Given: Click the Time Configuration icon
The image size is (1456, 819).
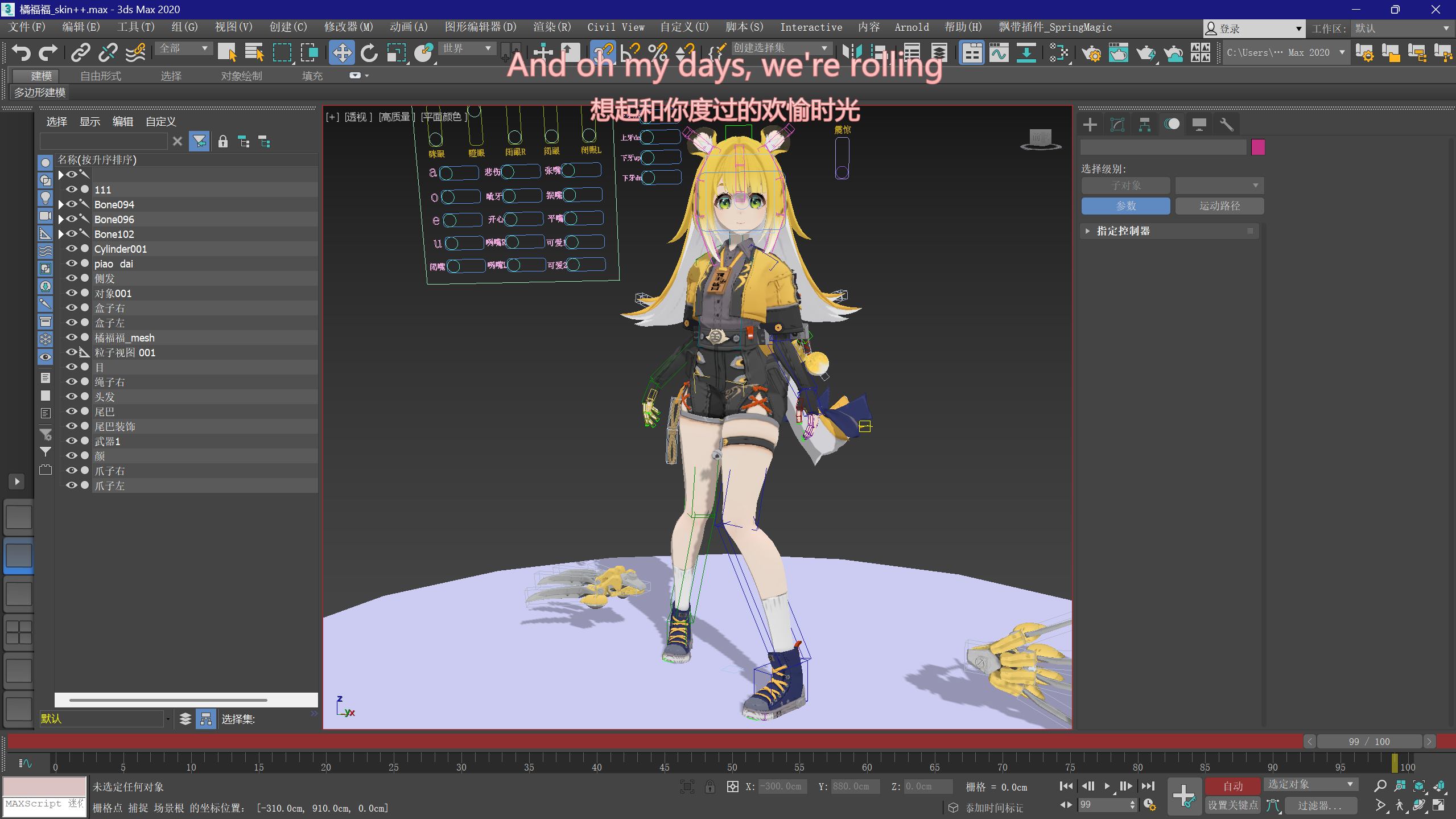Looking at the screenshot, I should pos(1149,804).
